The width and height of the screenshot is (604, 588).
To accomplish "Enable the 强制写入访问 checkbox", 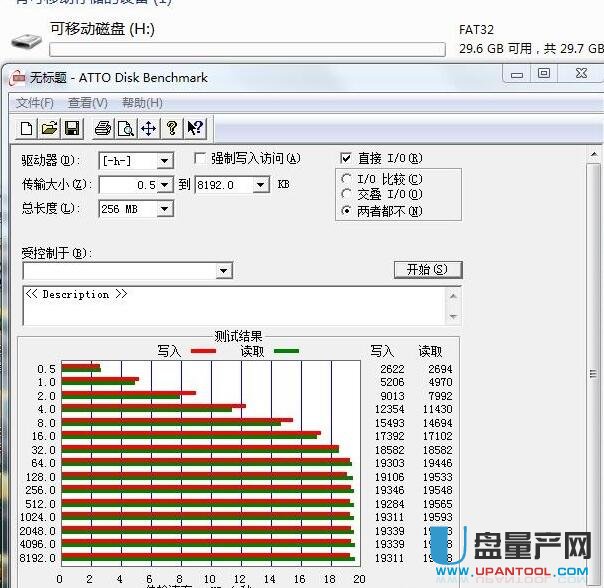I will 200,158.
